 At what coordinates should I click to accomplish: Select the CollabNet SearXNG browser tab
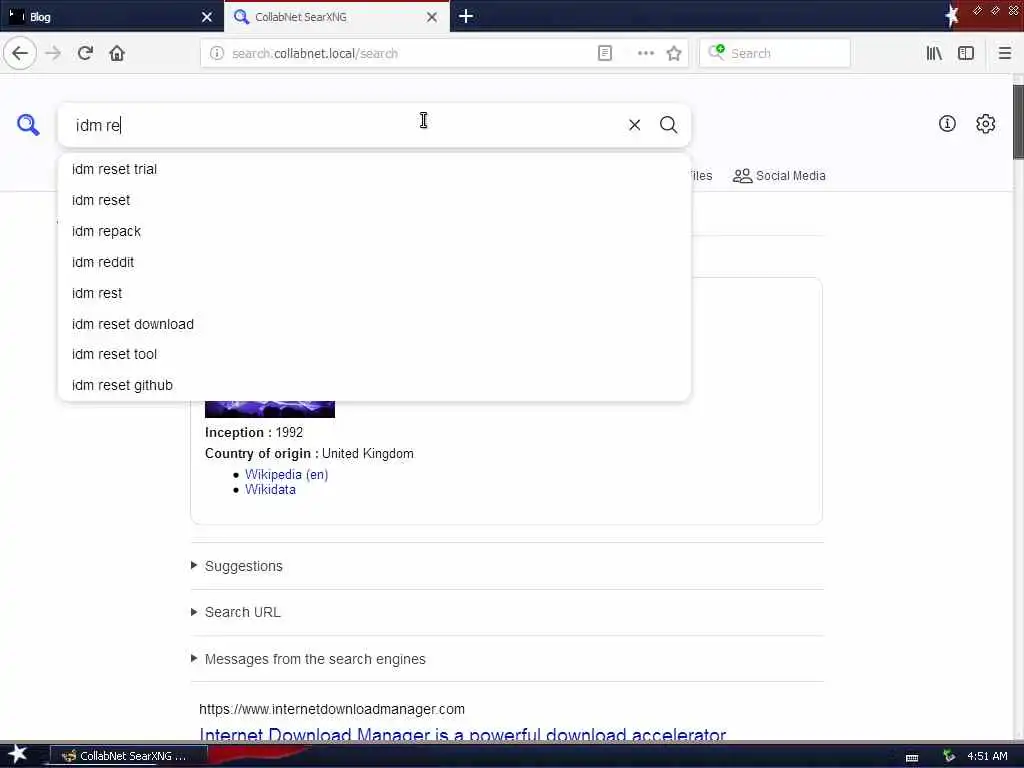[336, 17]
